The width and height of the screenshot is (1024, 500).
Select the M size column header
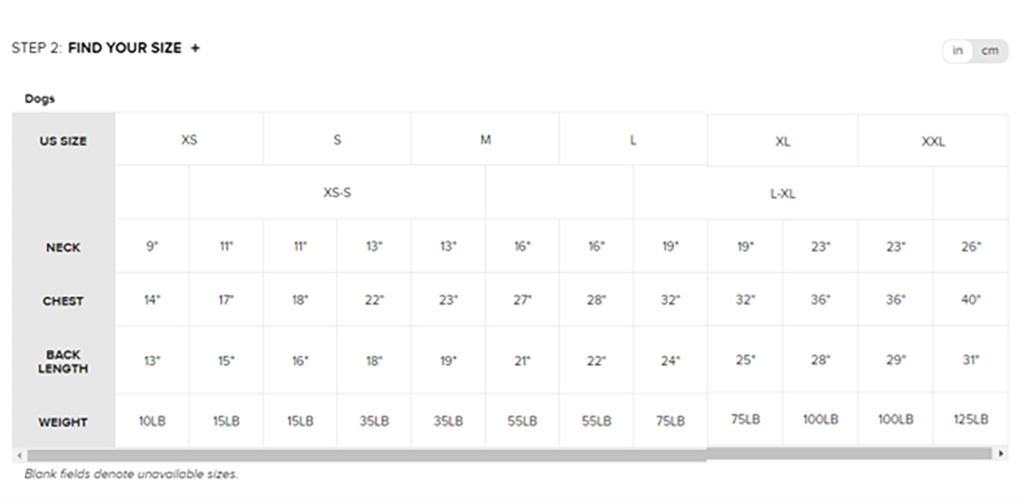coord(485,140)
